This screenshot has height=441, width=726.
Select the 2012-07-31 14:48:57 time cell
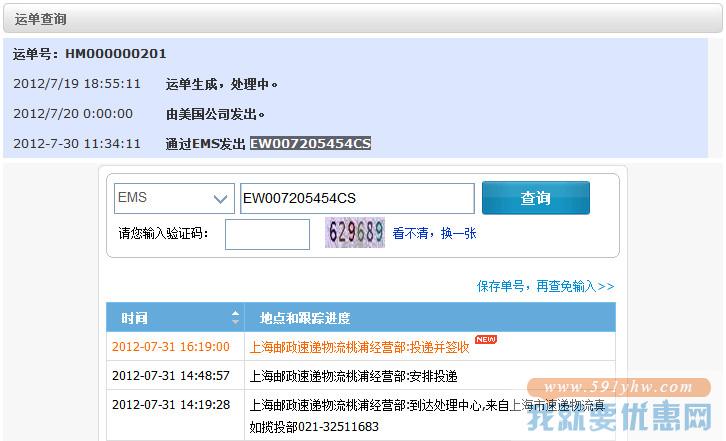tap(171, 376)
